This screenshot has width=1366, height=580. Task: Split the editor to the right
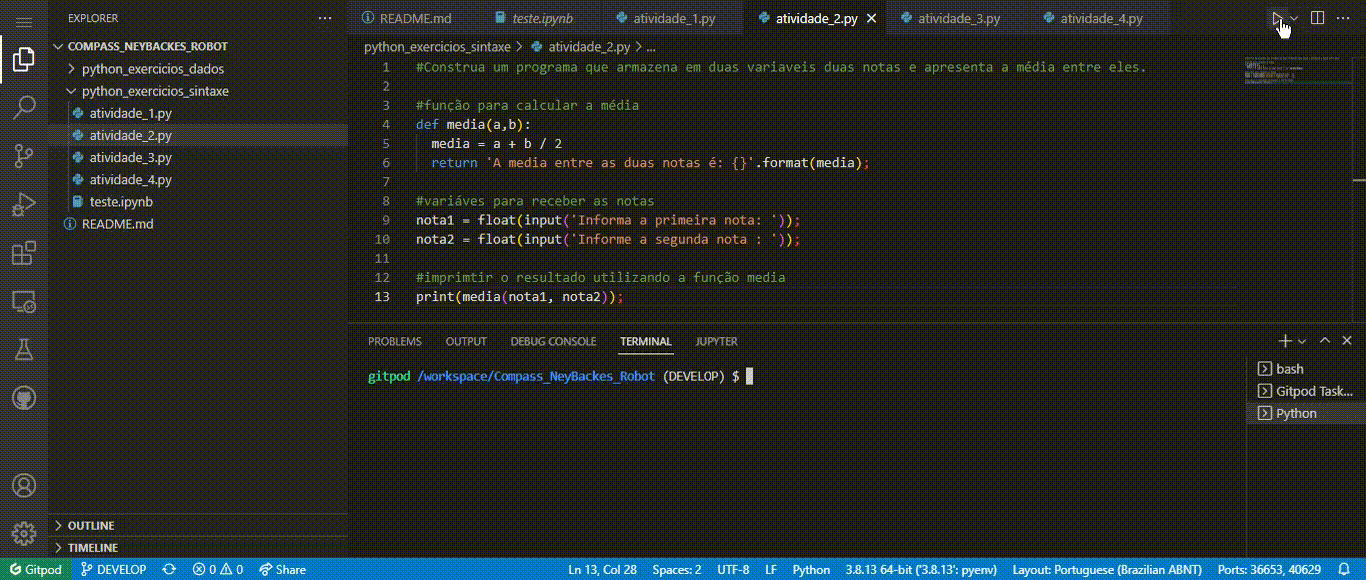tap(1318, 18)
